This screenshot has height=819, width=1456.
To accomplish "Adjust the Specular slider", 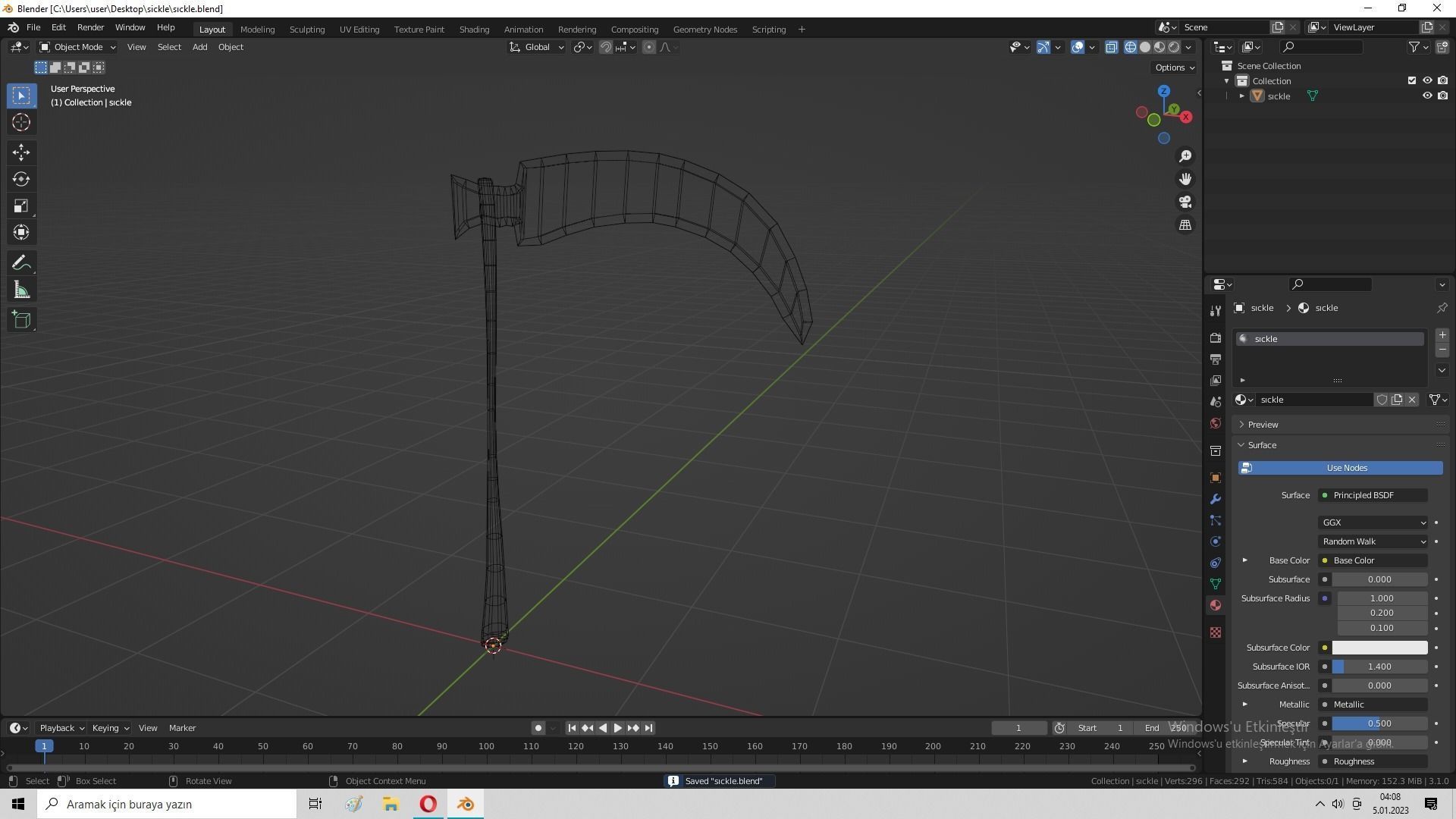I will pos(1379,723).
